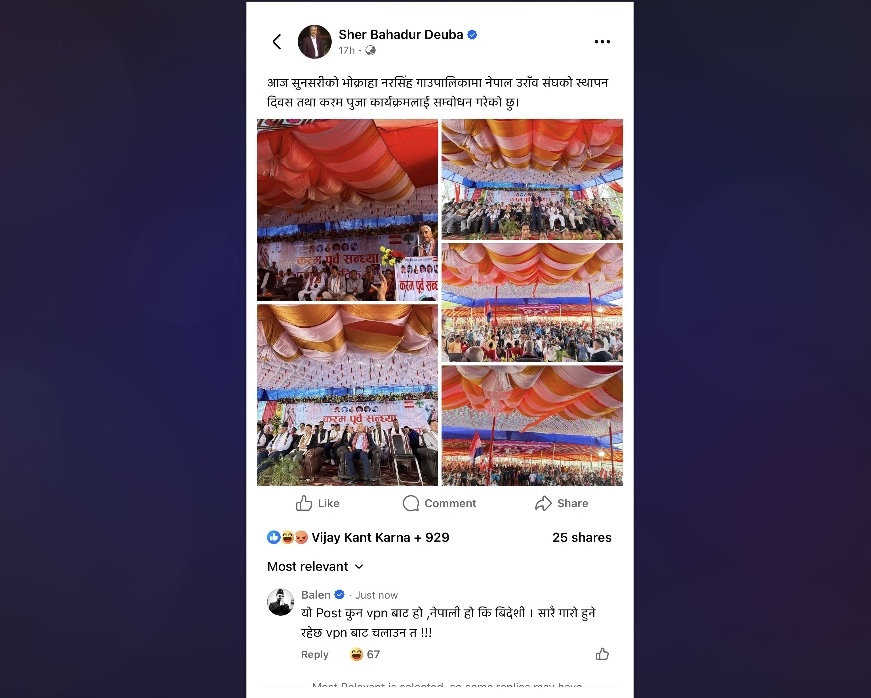Open Sher Bahadur Deuba's profile picture
This screenshot has height=698, width=871.
point(314,42)
